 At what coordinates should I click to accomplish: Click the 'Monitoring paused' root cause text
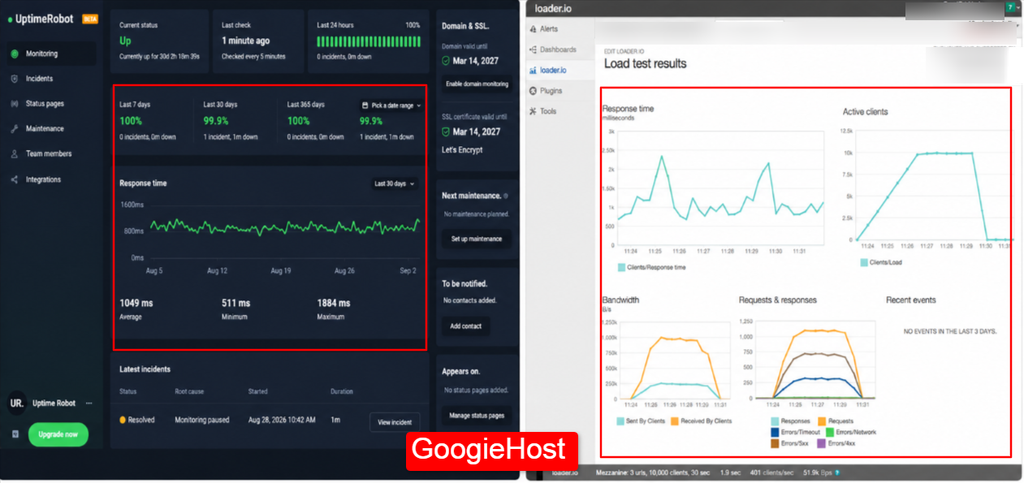click(202, 420)
